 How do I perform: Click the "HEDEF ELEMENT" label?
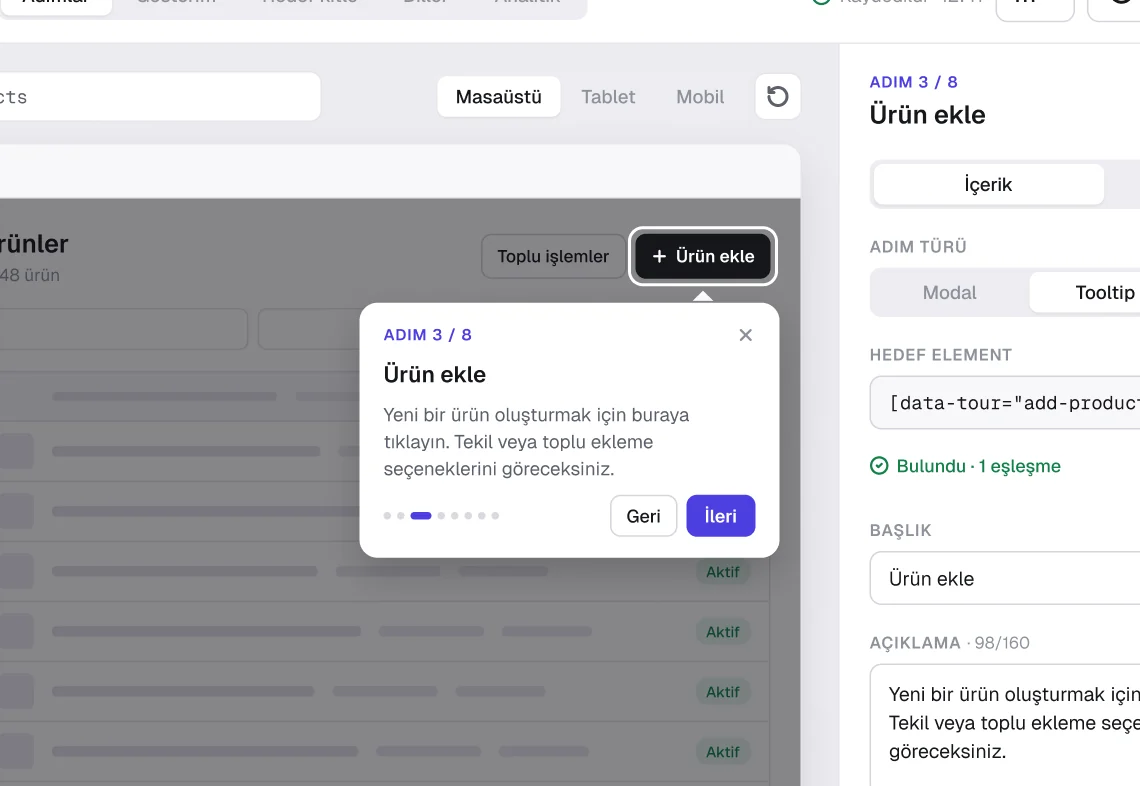point(941,355)
